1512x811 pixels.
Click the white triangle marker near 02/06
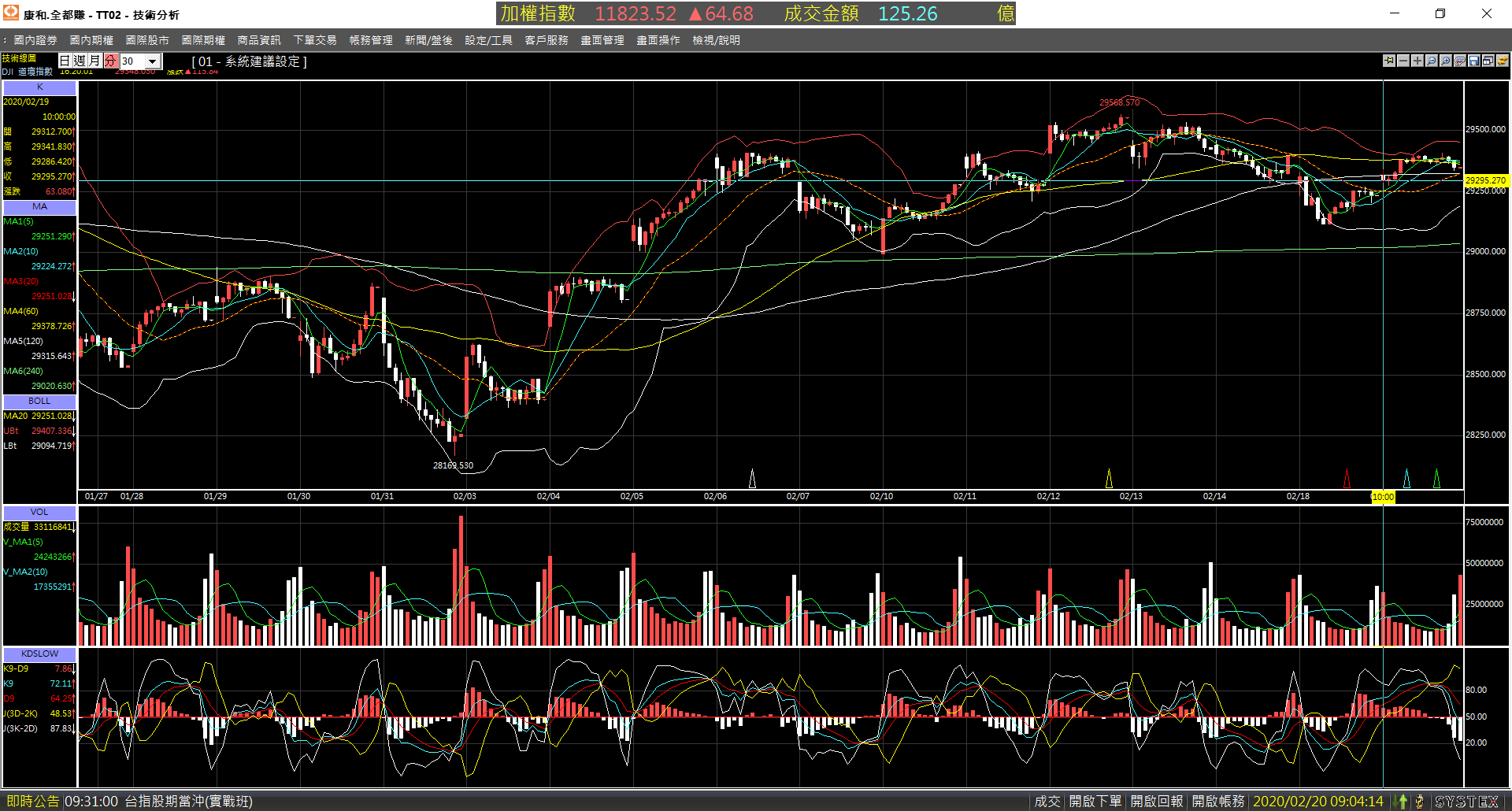tap(752, 478)
